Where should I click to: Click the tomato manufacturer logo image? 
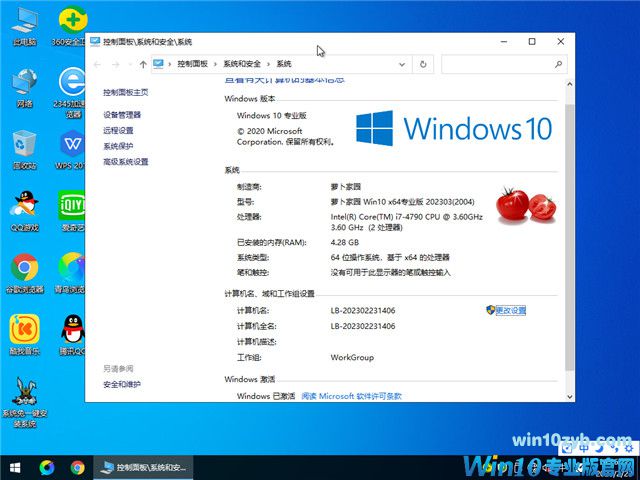click(x=526, y=205)
